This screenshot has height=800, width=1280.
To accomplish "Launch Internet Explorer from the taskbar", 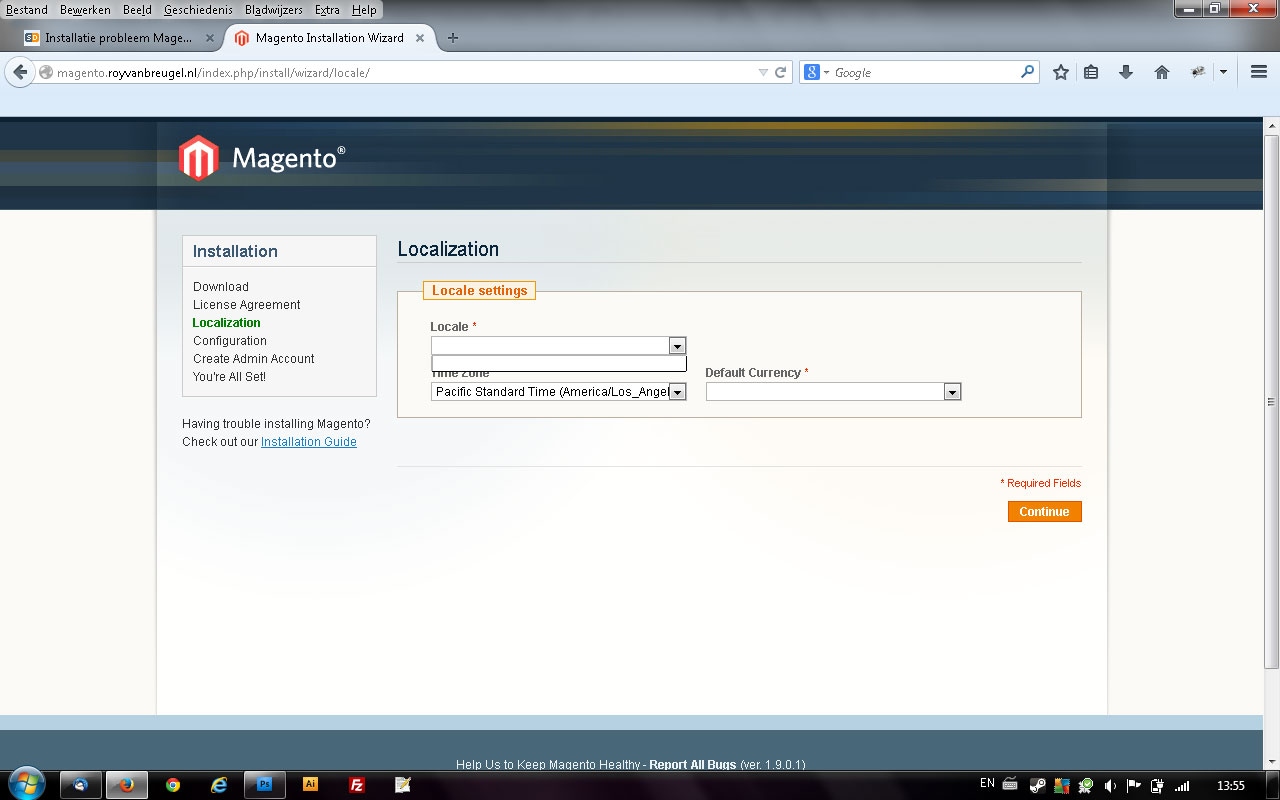I will 219,785.
